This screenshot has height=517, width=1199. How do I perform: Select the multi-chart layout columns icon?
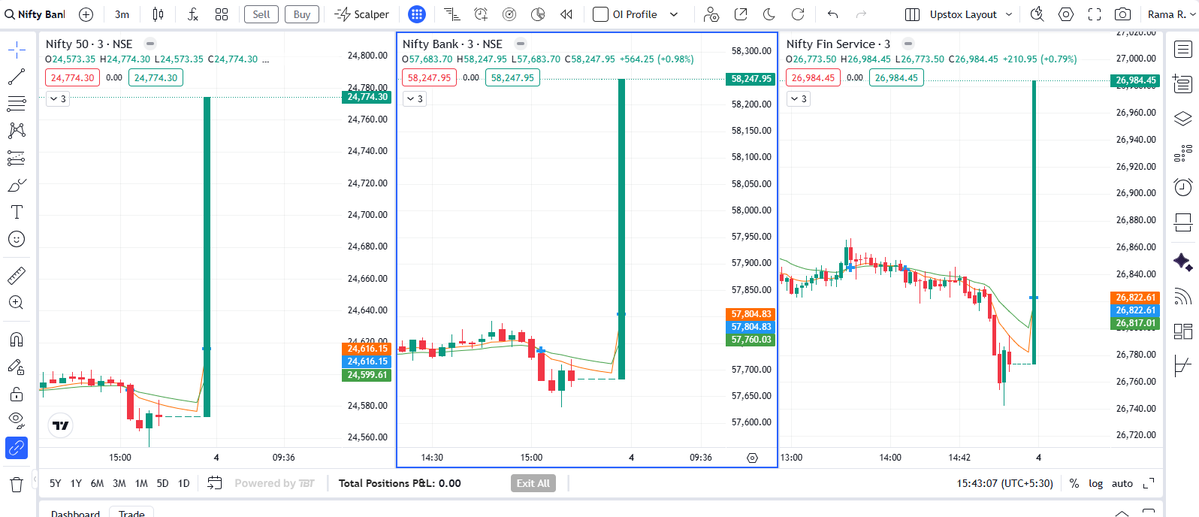click(x=911, y=14)
